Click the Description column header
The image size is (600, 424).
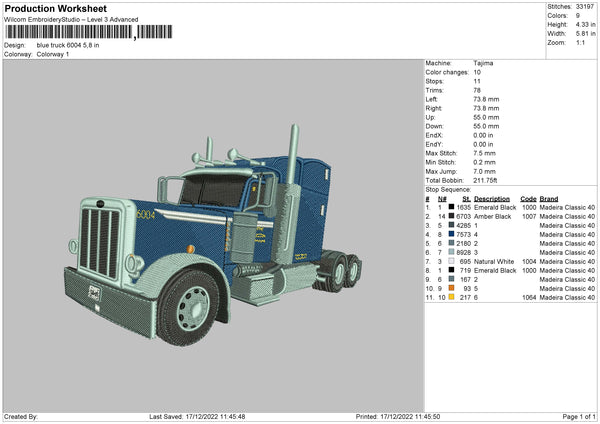pos(491,197)
